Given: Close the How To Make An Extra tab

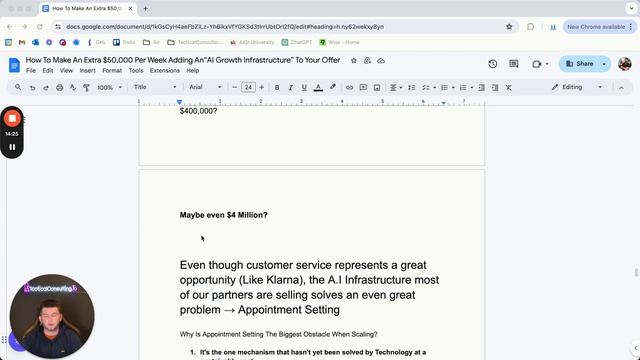Looking at the screenshot, I should 130,8.
